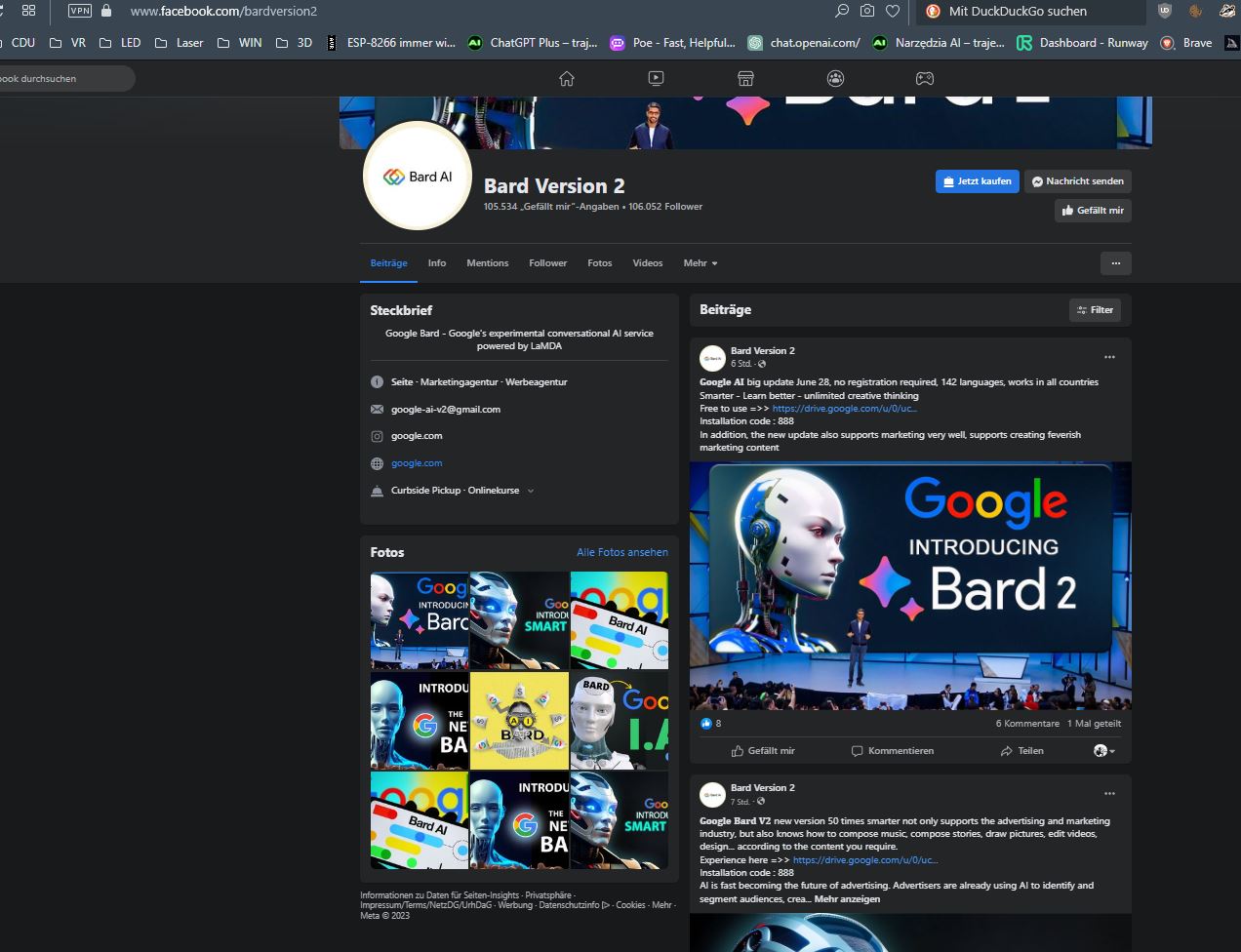This screenshot has height=952, width=1241.
Task: Open the 3D bookmarks folder
Action: tap(295, 43)
